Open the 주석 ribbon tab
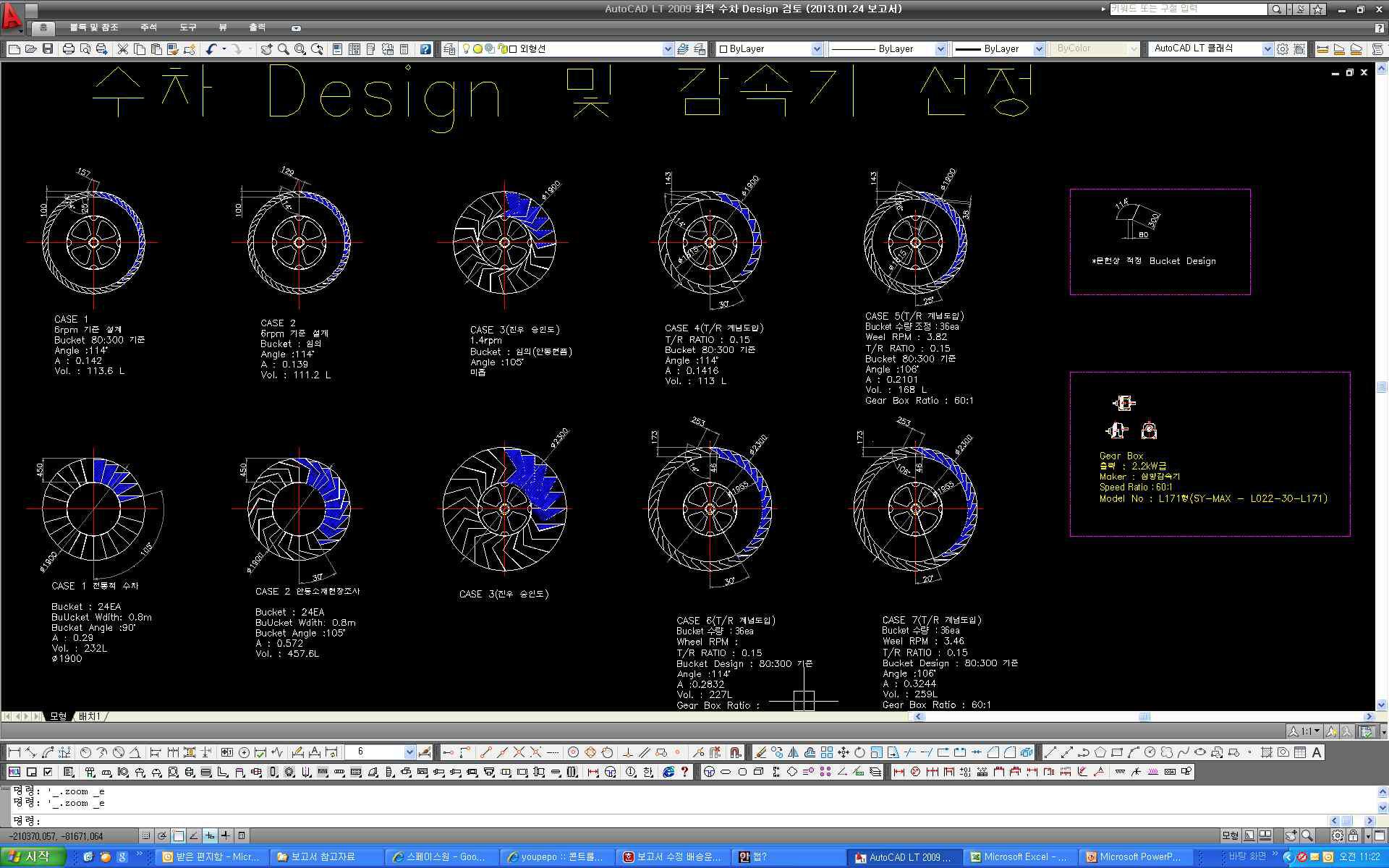 click(148, 27)
